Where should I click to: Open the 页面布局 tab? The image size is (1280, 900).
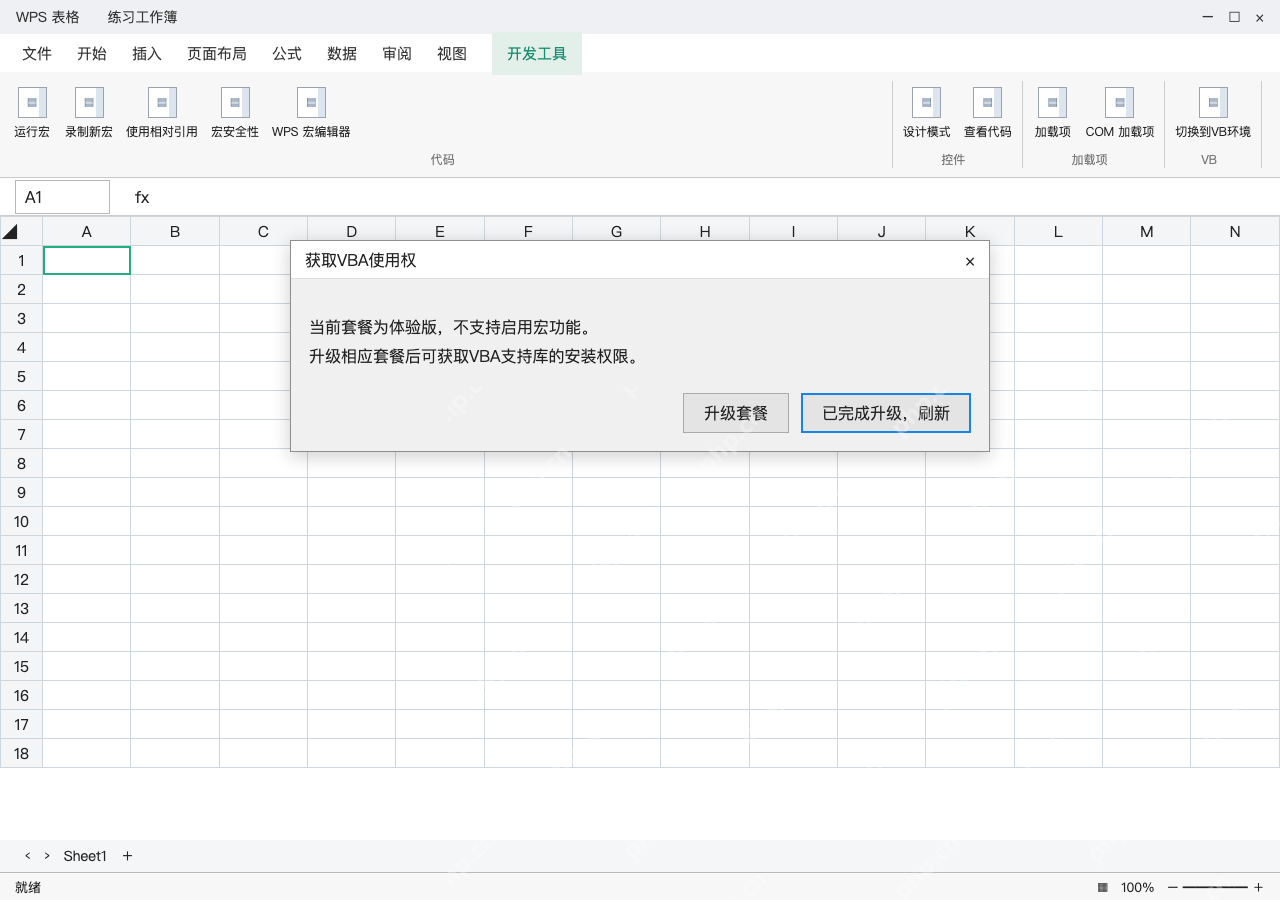pos(217,54)
